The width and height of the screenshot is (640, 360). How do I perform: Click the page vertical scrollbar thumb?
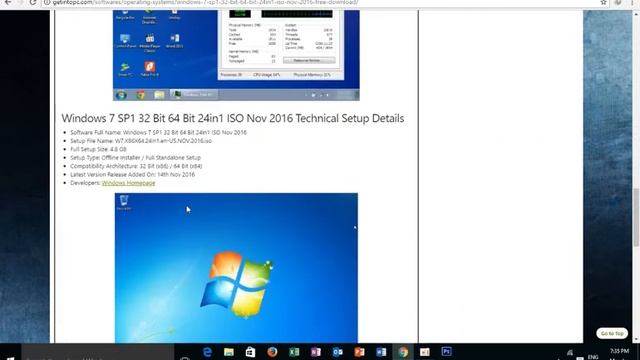coord(636,217)
